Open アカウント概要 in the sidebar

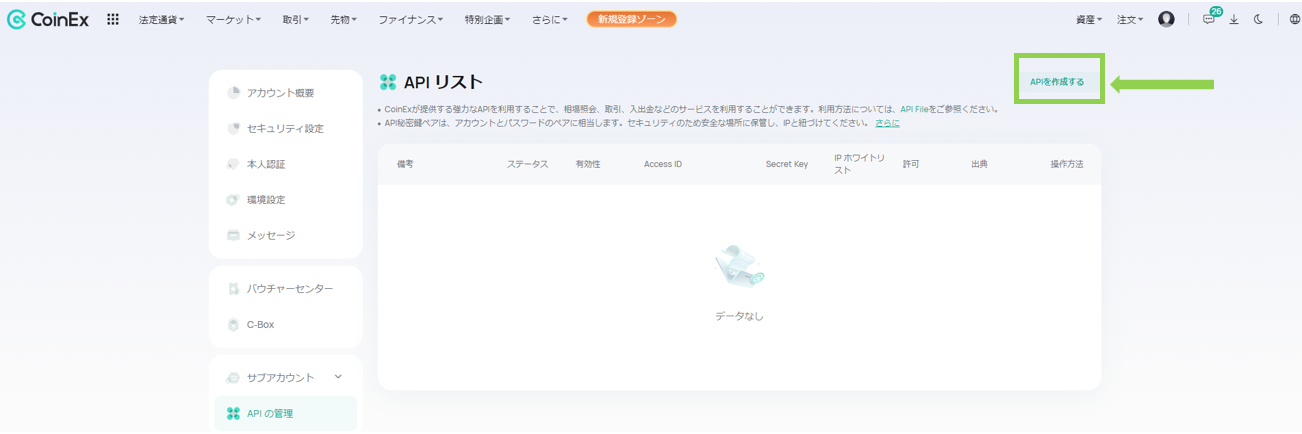click(x=280, y=93)
